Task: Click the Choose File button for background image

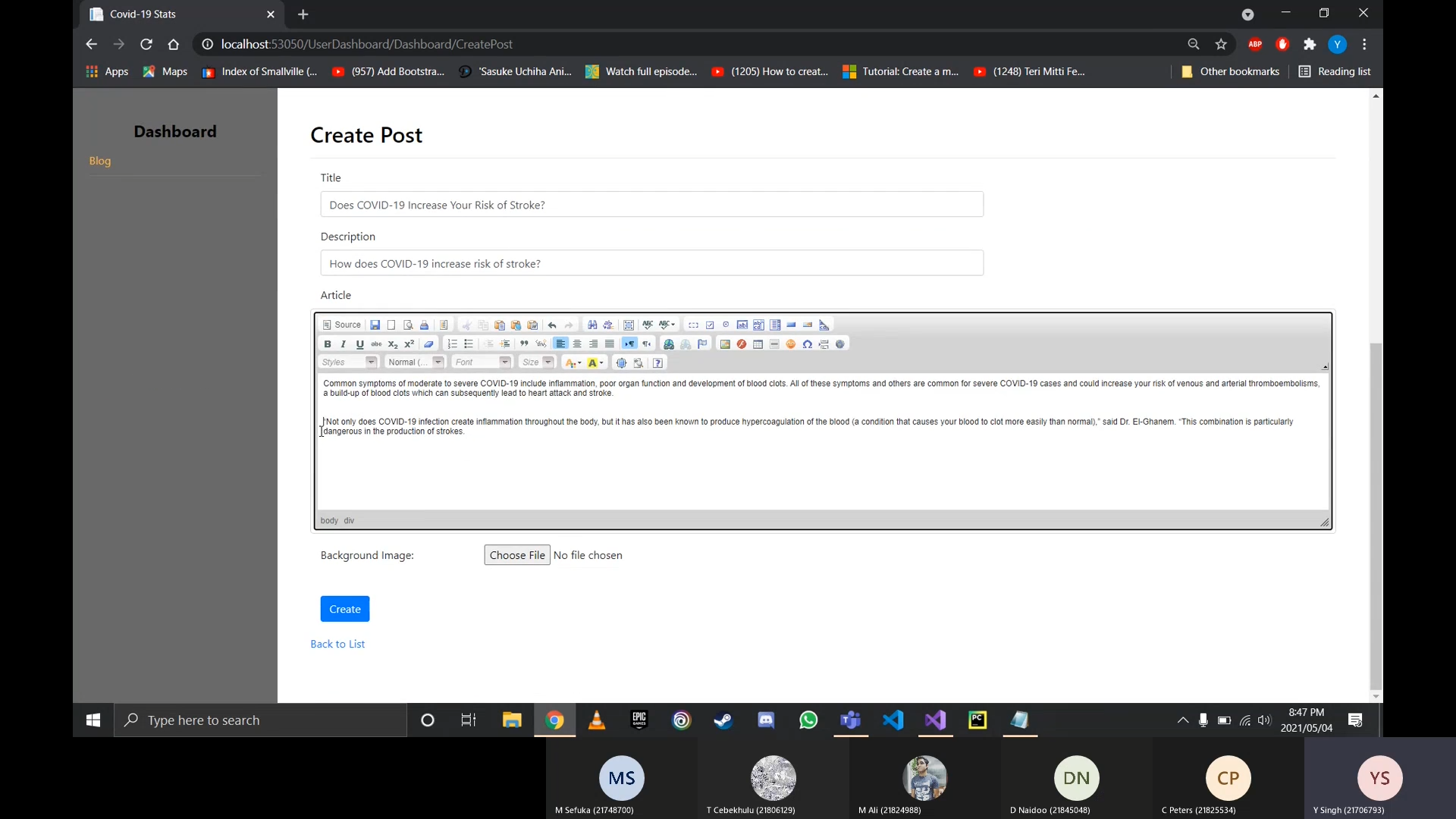Action: pyautogui.click(x=516, y=555)
